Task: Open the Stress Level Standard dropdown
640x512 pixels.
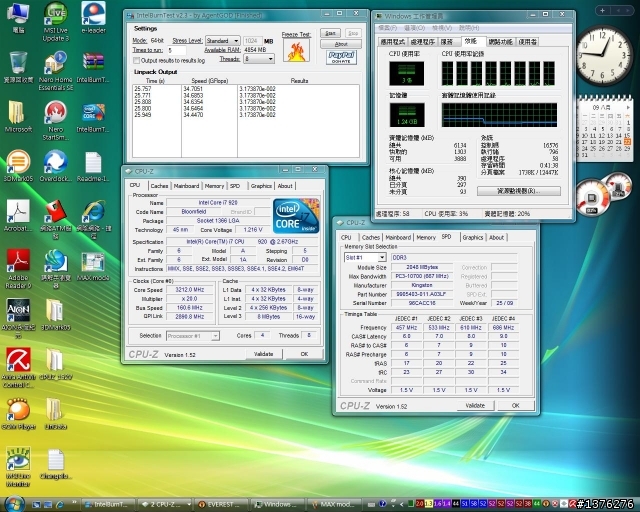Action: coord(222,41)
